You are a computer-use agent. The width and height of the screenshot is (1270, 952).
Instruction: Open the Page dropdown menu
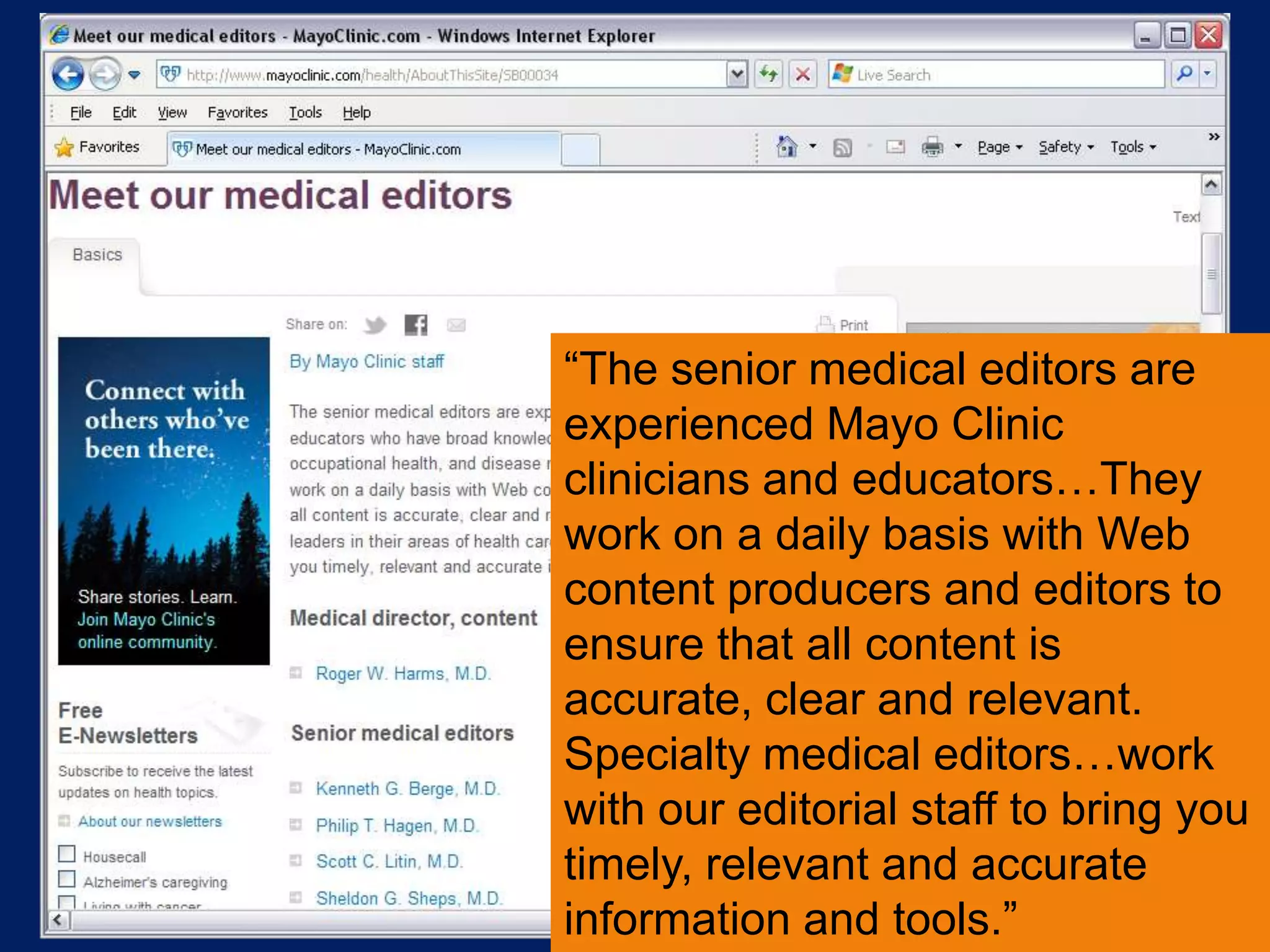tap(1000, 148)
